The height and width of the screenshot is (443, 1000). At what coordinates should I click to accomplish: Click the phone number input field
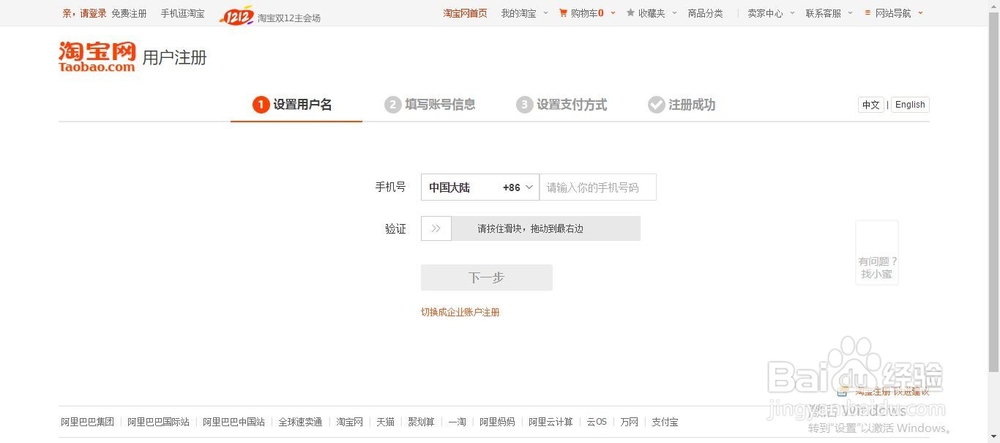598,187
